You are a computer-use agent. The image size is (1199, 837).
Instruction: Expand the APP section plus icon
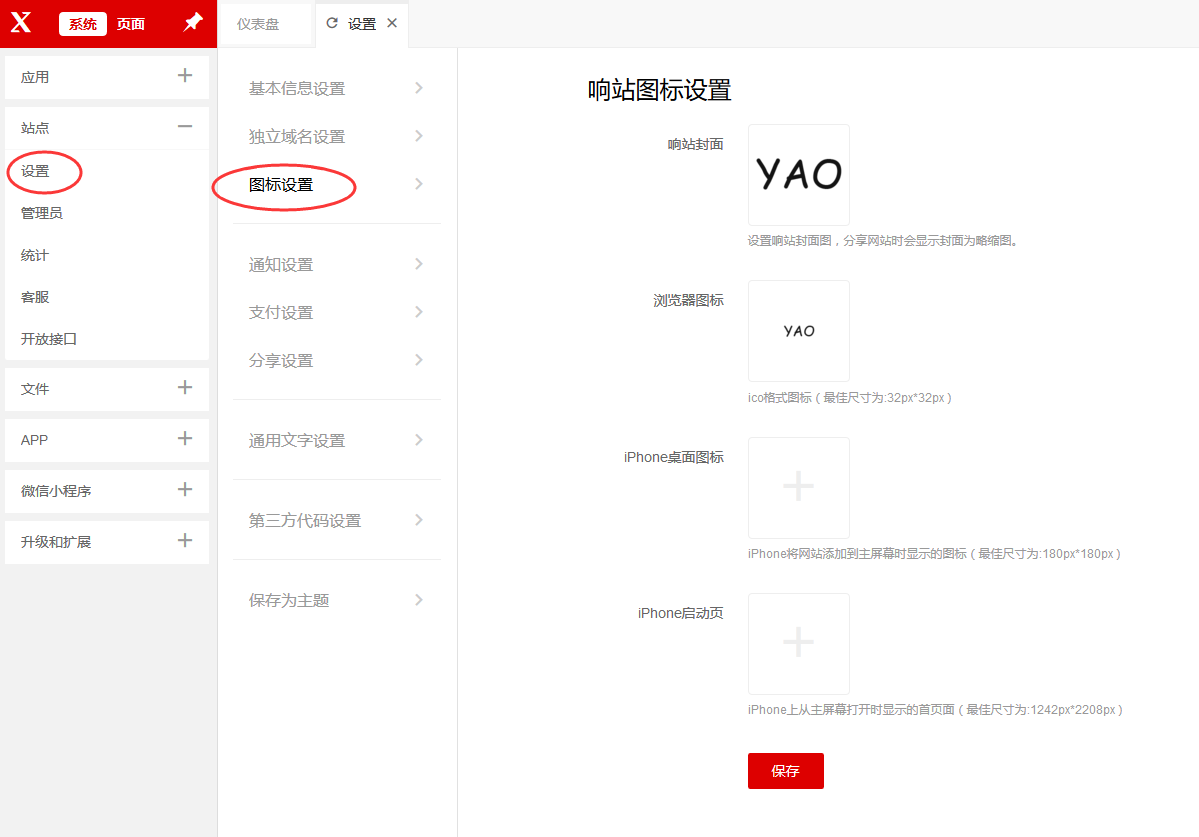(x=184, y=439)
